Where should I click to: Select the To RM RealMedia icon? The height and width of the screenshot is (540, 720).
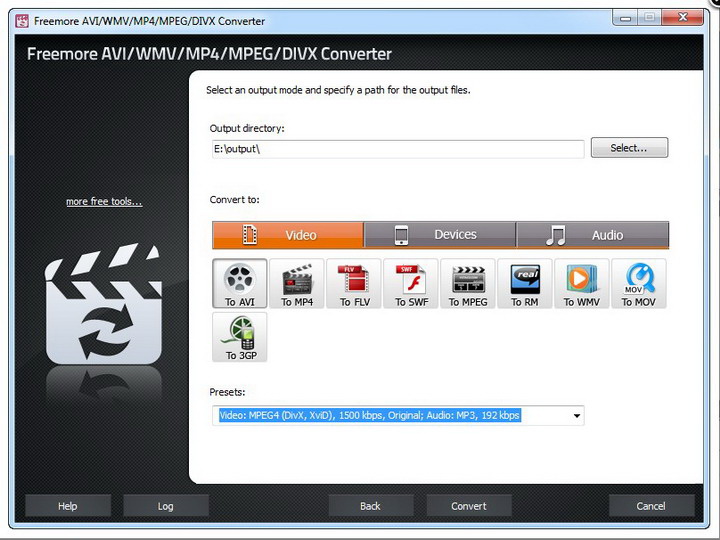pos(524,283)
